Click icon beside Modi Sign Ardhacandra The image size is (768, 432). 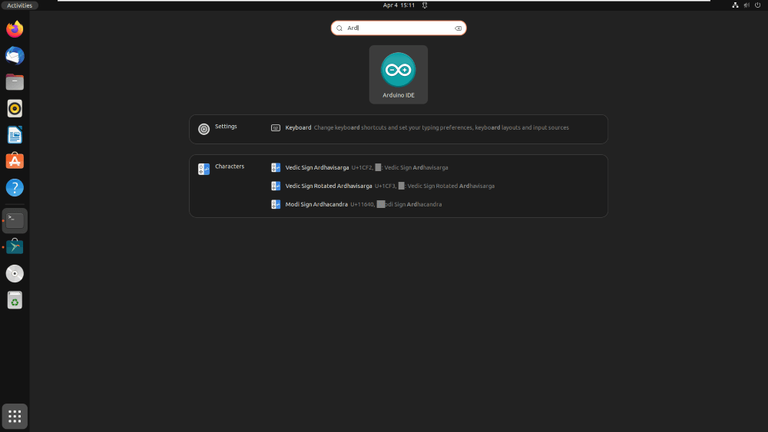point(276,204)
